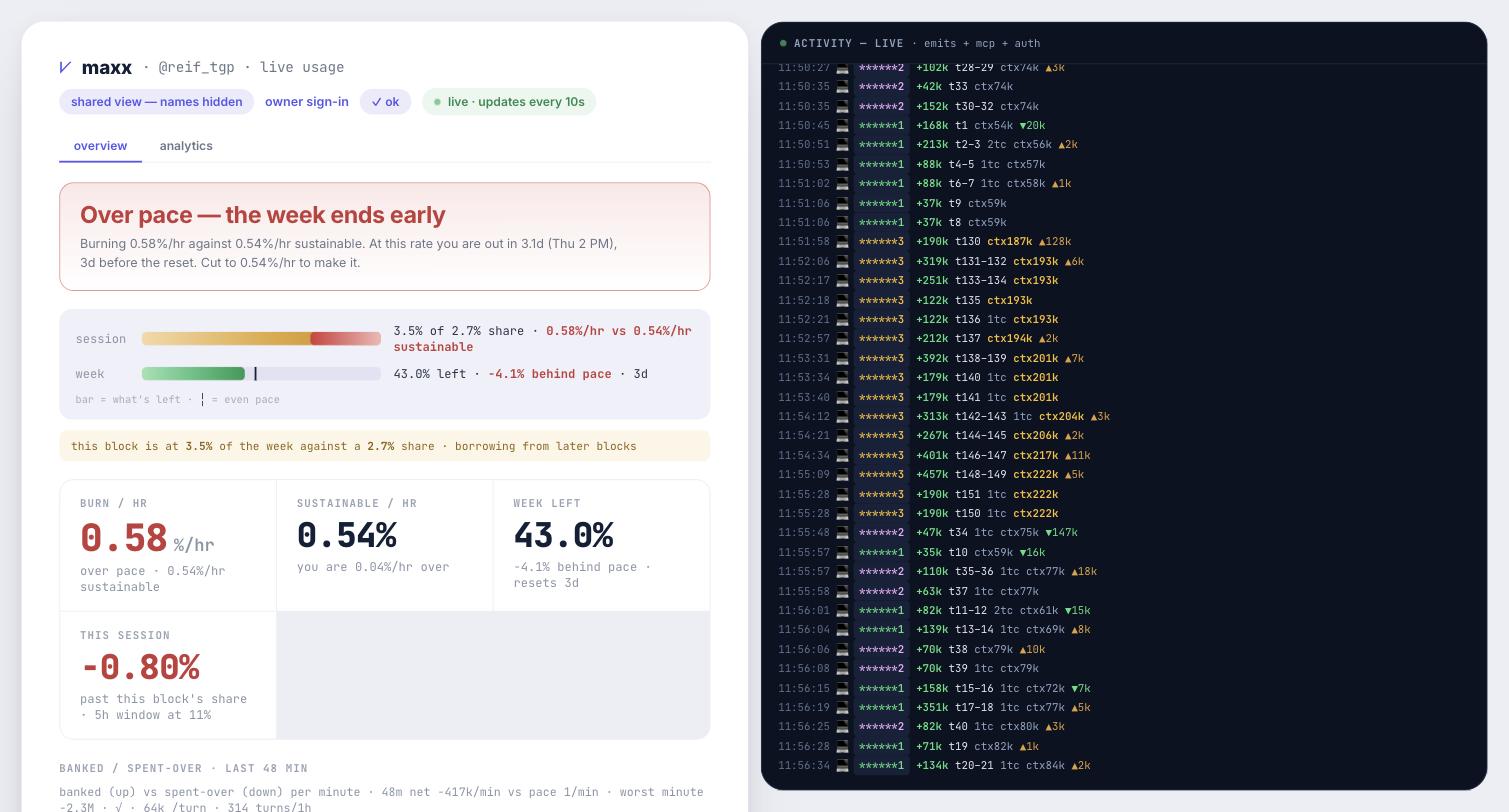This screenshot has height=812, width=1509.
Task: Click '@reif_tgp' in the header
Action: pyautogui.click(x=197, y=67)
